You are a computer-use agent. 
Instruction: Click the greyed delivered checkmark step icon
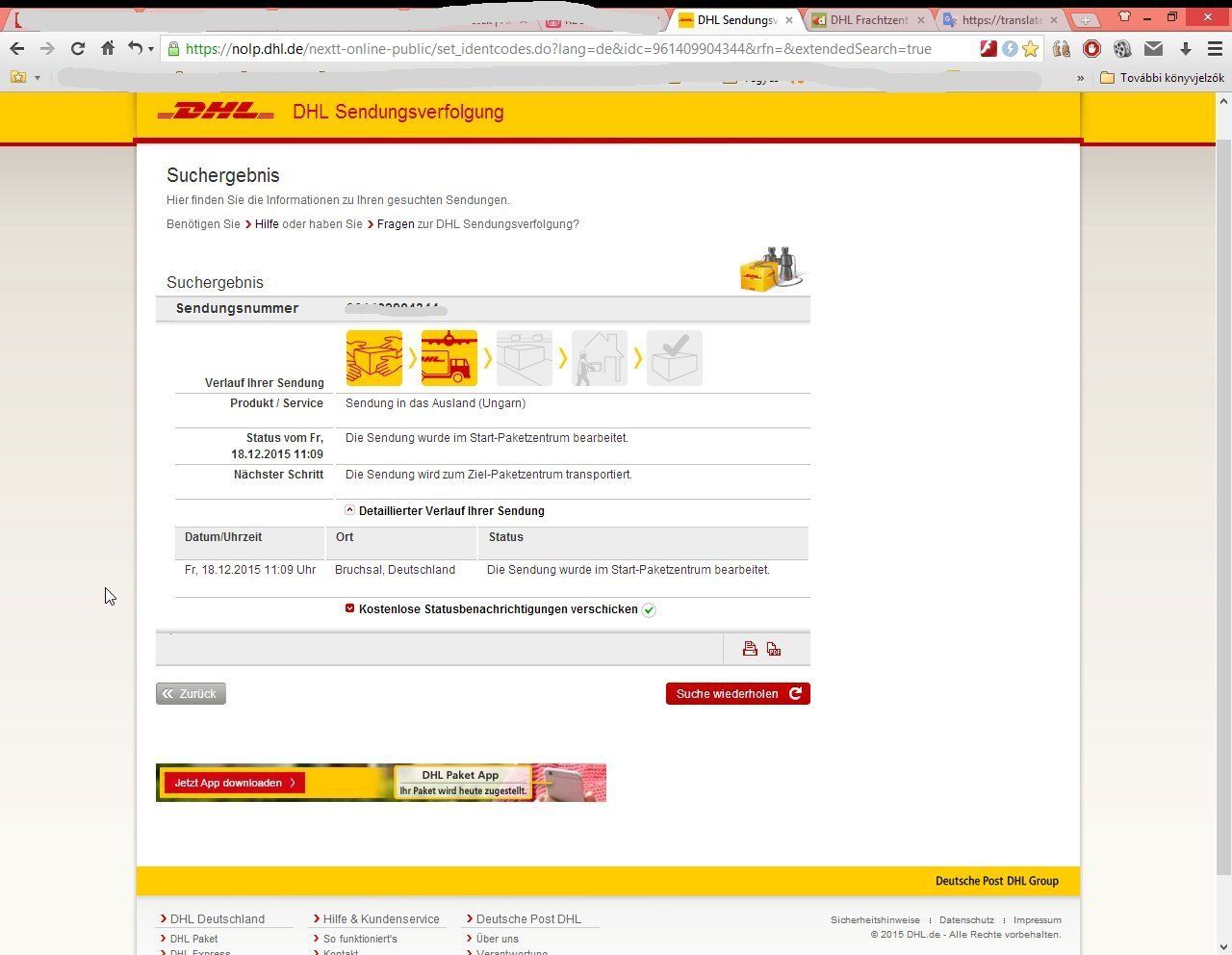(x=675, y=358)
